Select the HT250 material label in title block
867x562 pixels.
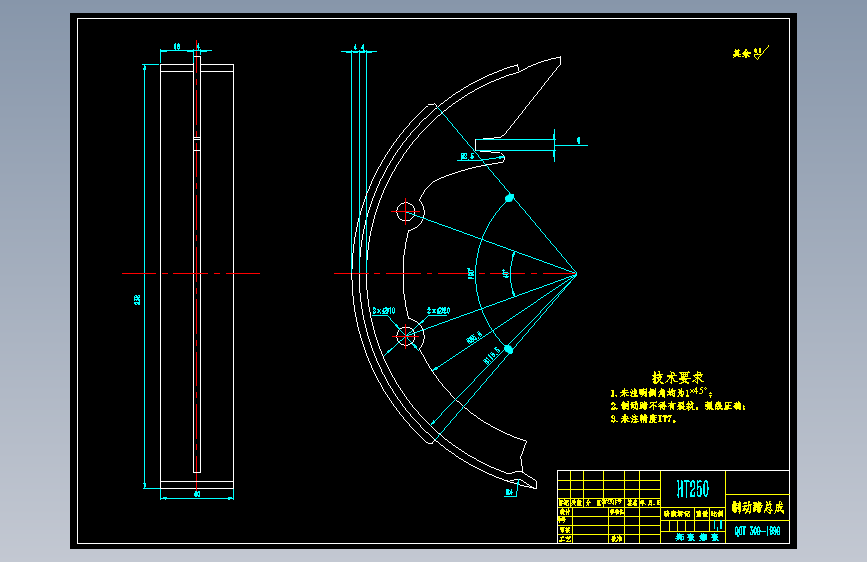click(692, 489)
